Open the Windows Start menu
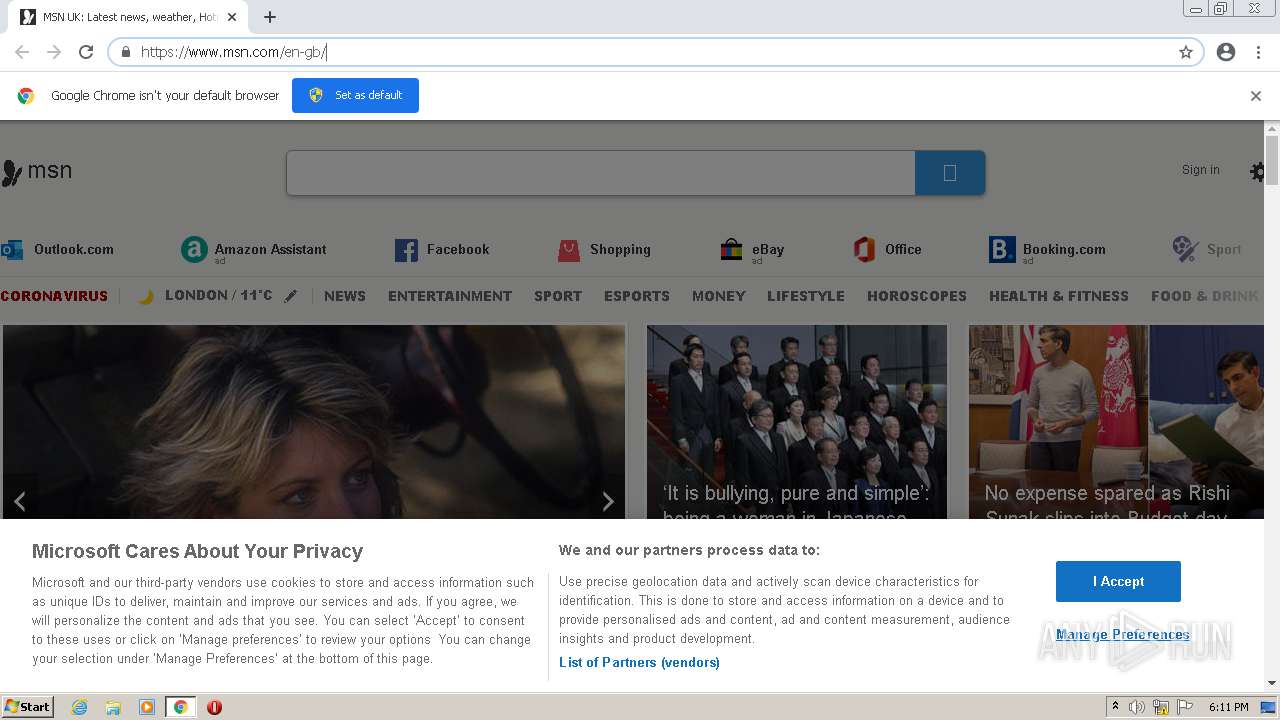This screenshot has height=720, width=1280. tap(28, 706)
